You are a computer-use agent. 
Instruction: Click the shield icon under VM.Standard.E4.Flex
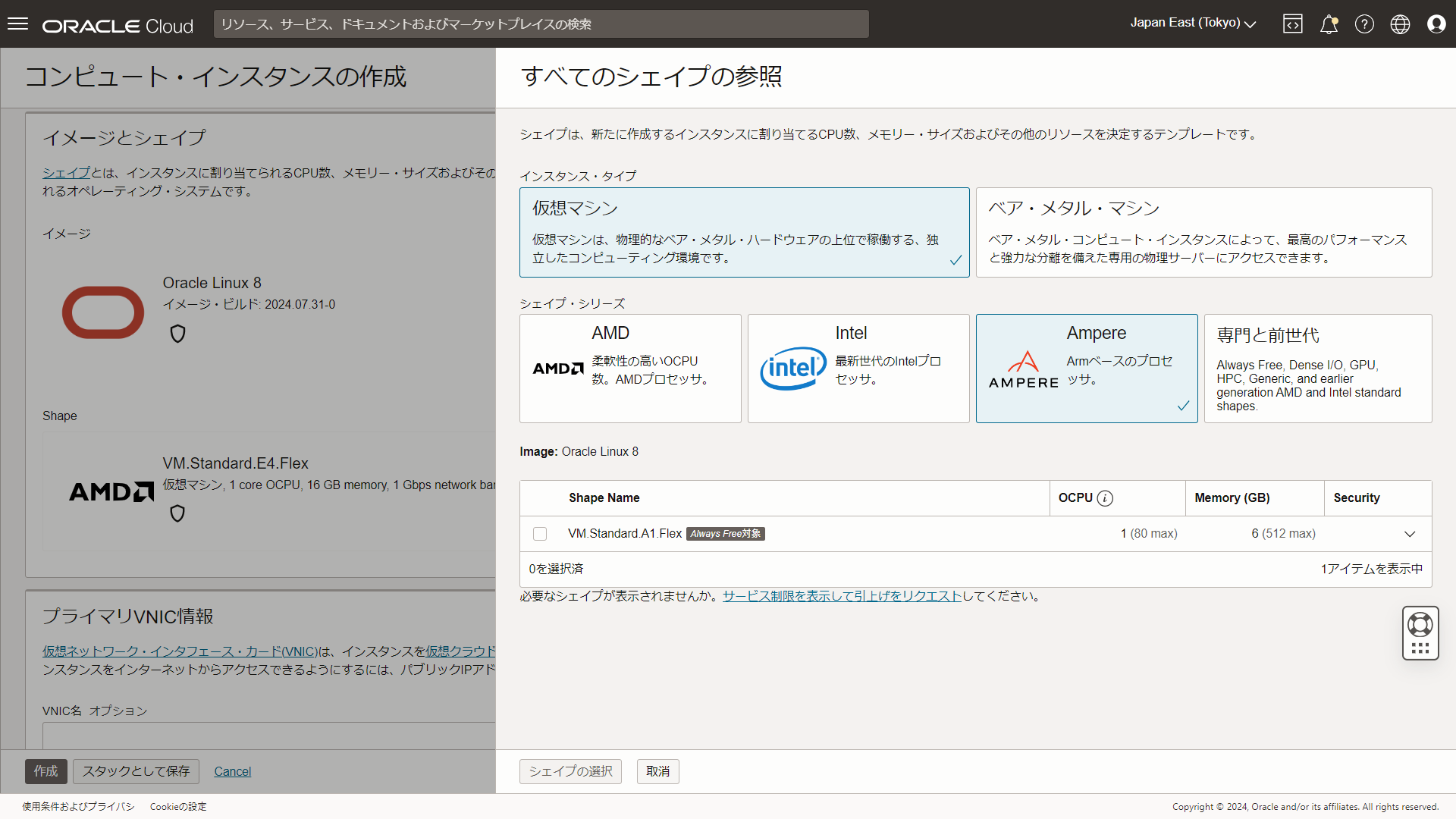[x=177, y=513]
